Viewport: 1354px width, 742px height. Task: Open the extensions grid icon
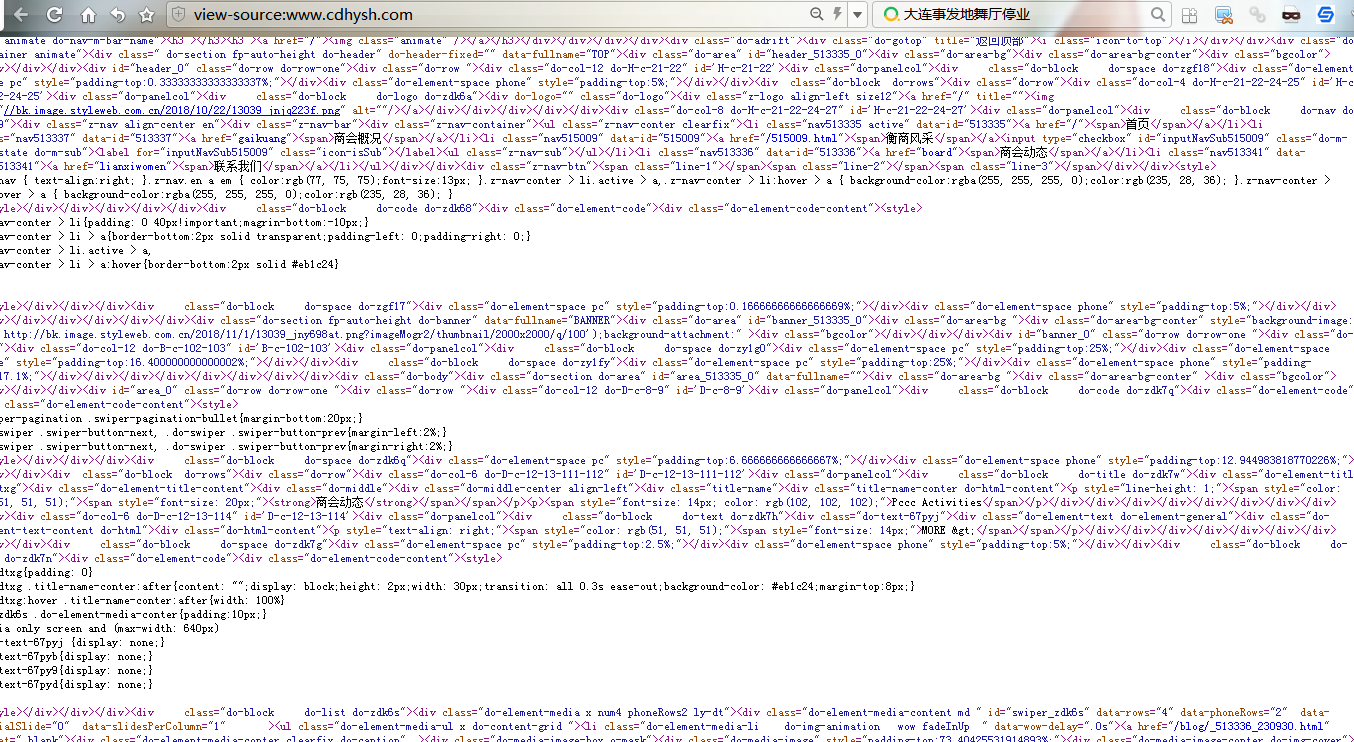(1189, 15)
